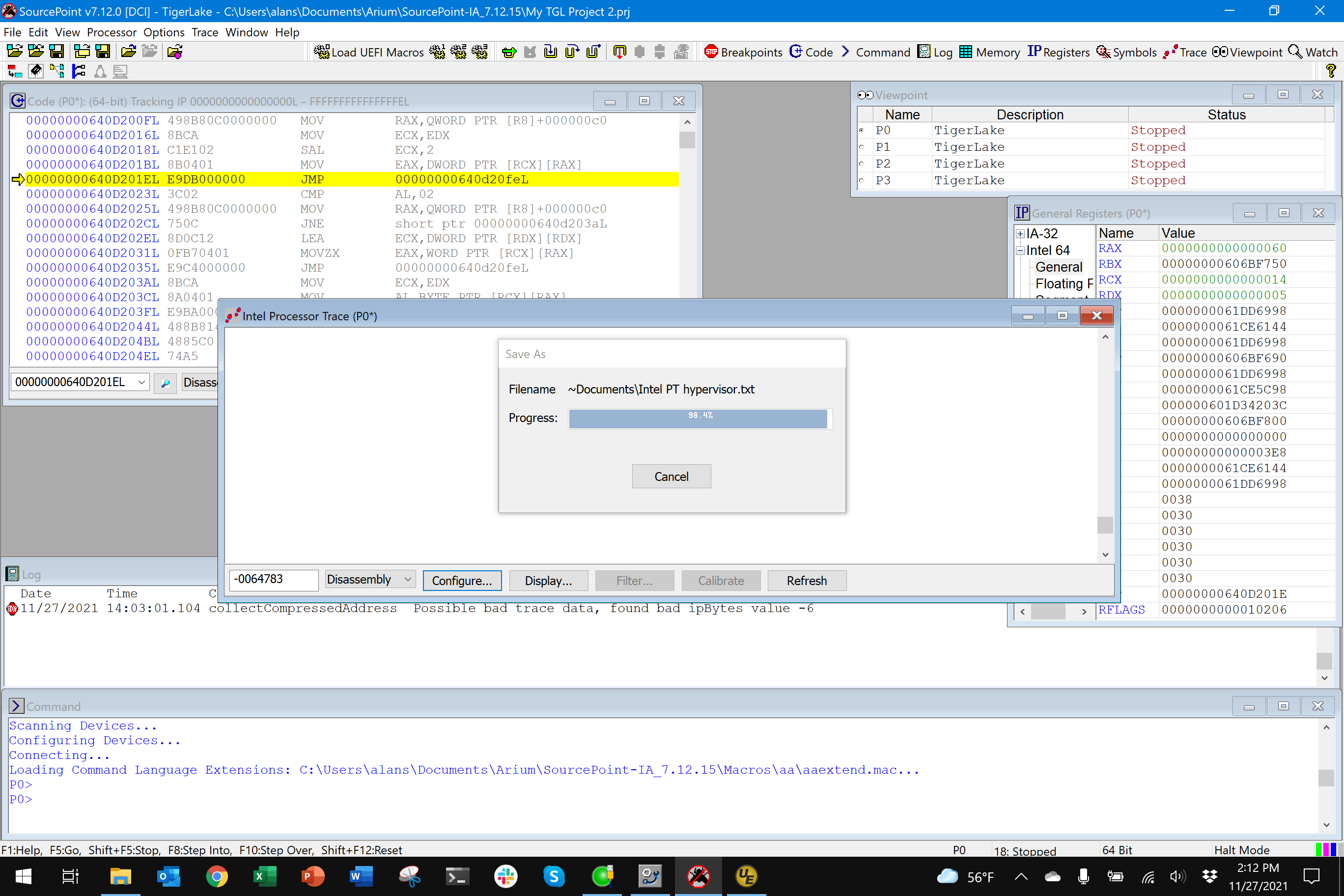Image resolution: width=1344 pixels, height=896 pixels.
Task: Select General under Intel 64 registers
Action: tap(1059, 267)
